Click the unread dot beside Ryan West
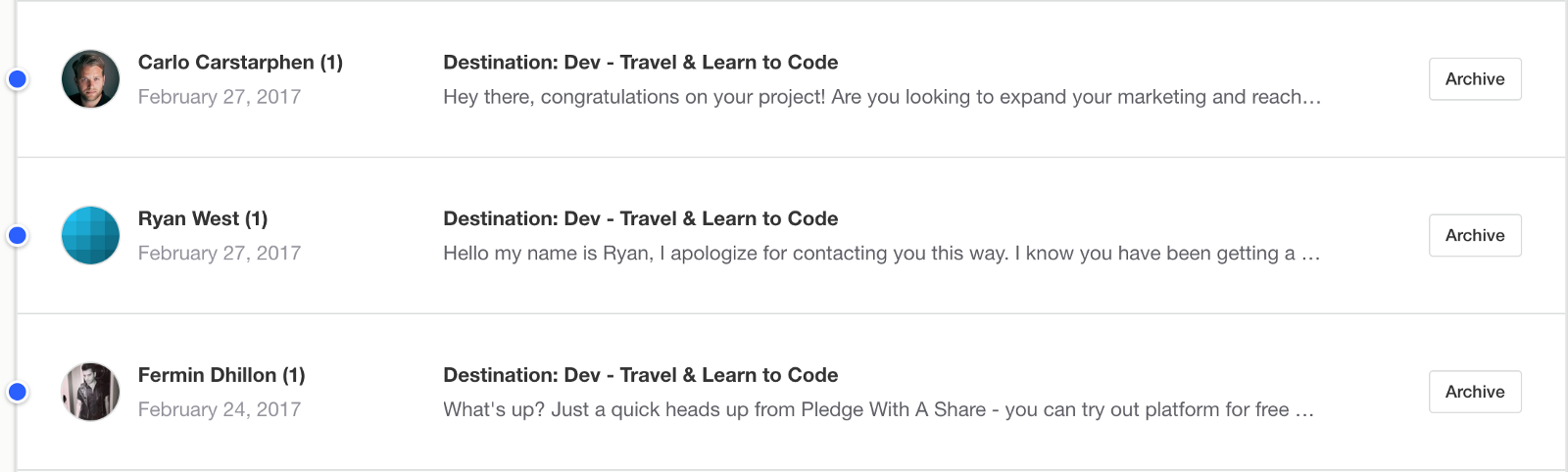 17,235
